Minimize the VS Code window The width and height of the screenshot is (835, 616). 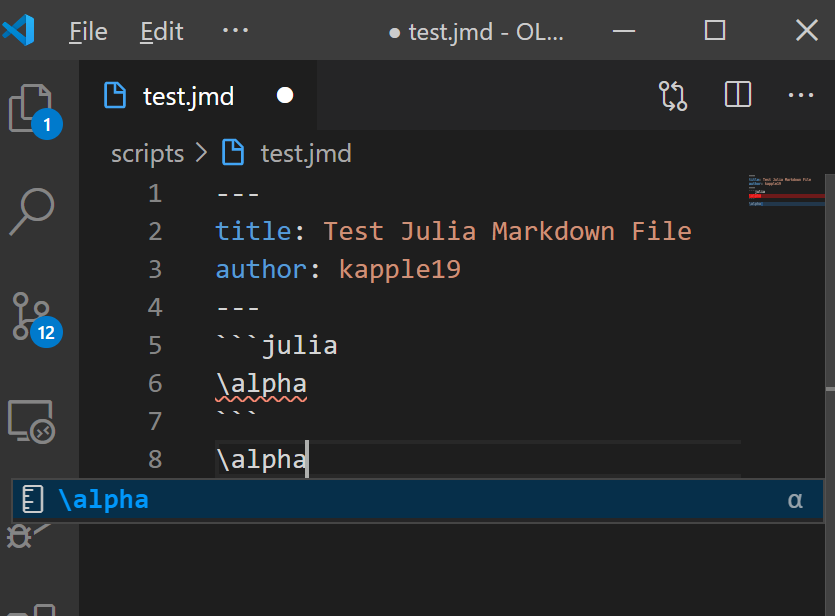click(x=624, y=31)
